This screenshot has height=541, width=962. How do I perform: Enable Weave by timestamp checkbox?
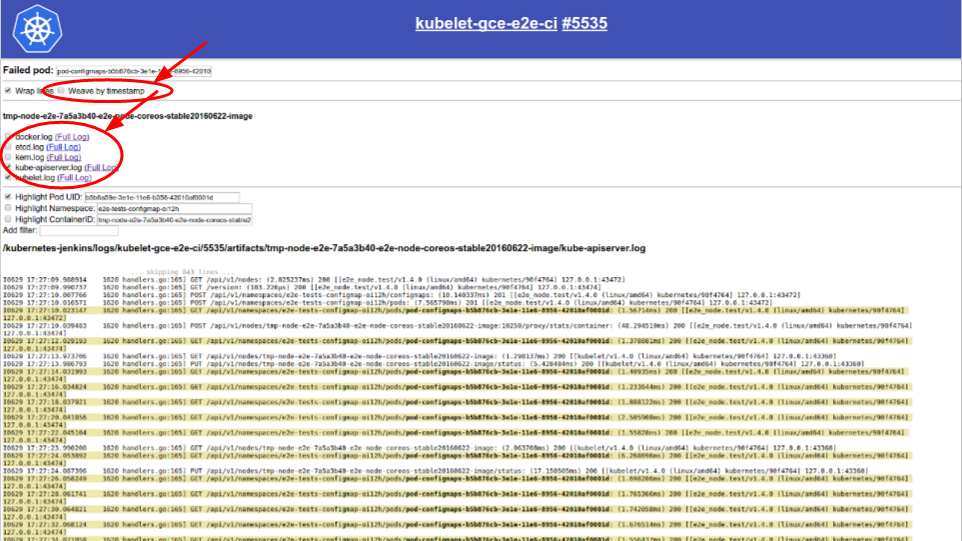(x=61, y=91)
